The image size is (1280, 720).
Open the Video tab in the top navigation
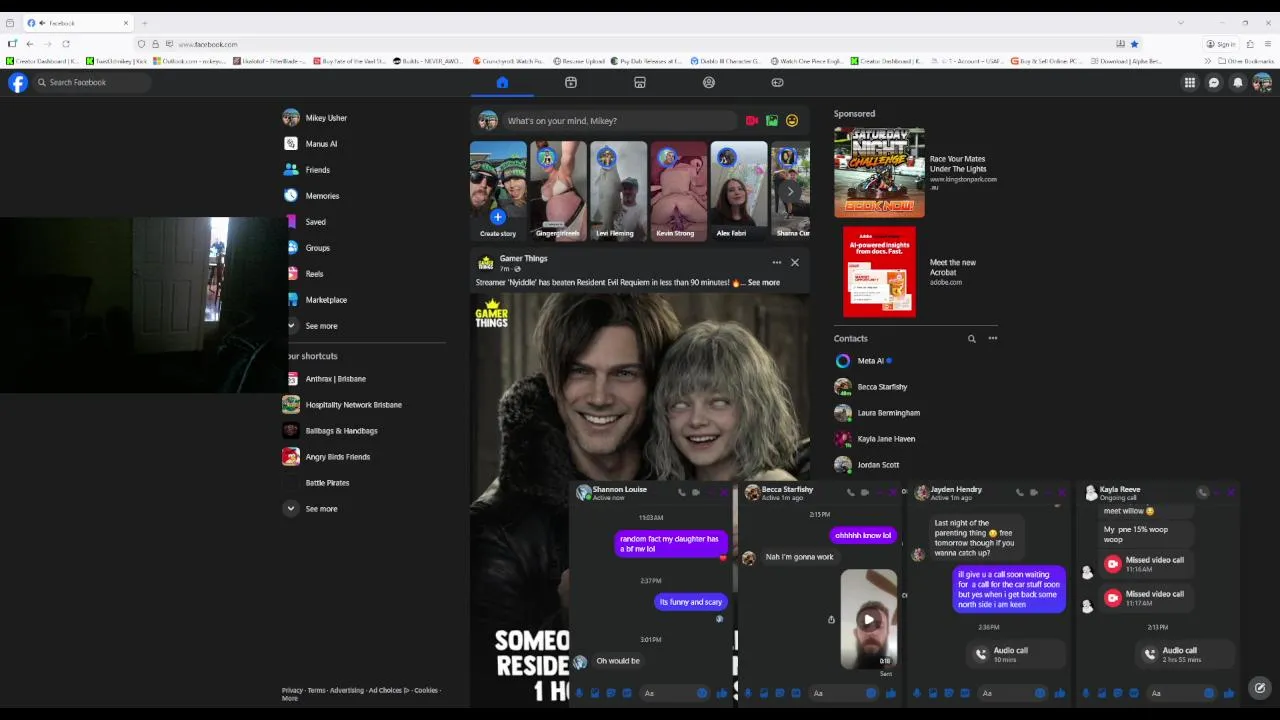pyautogui.click(x=571, y=82)
